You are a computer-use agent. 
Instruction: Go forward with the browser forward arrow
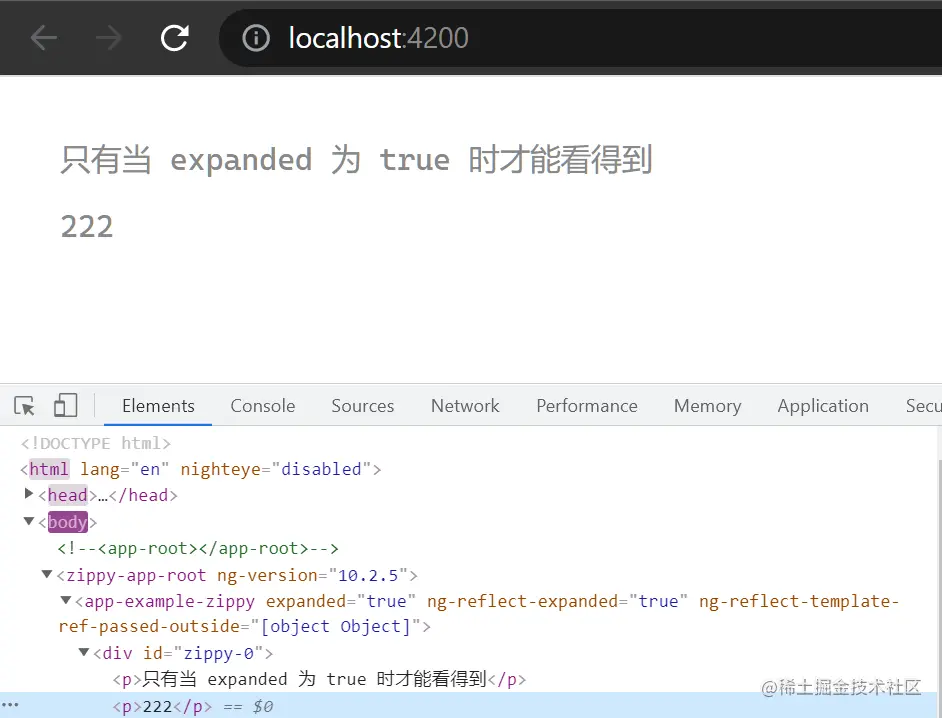coord(109,38)
